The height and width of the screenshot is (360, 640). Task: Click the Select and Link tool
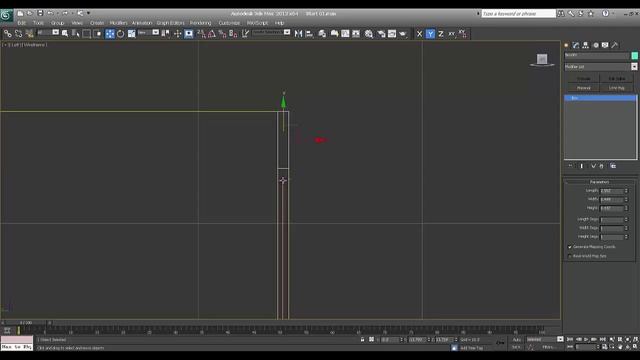tap(8, 34)
